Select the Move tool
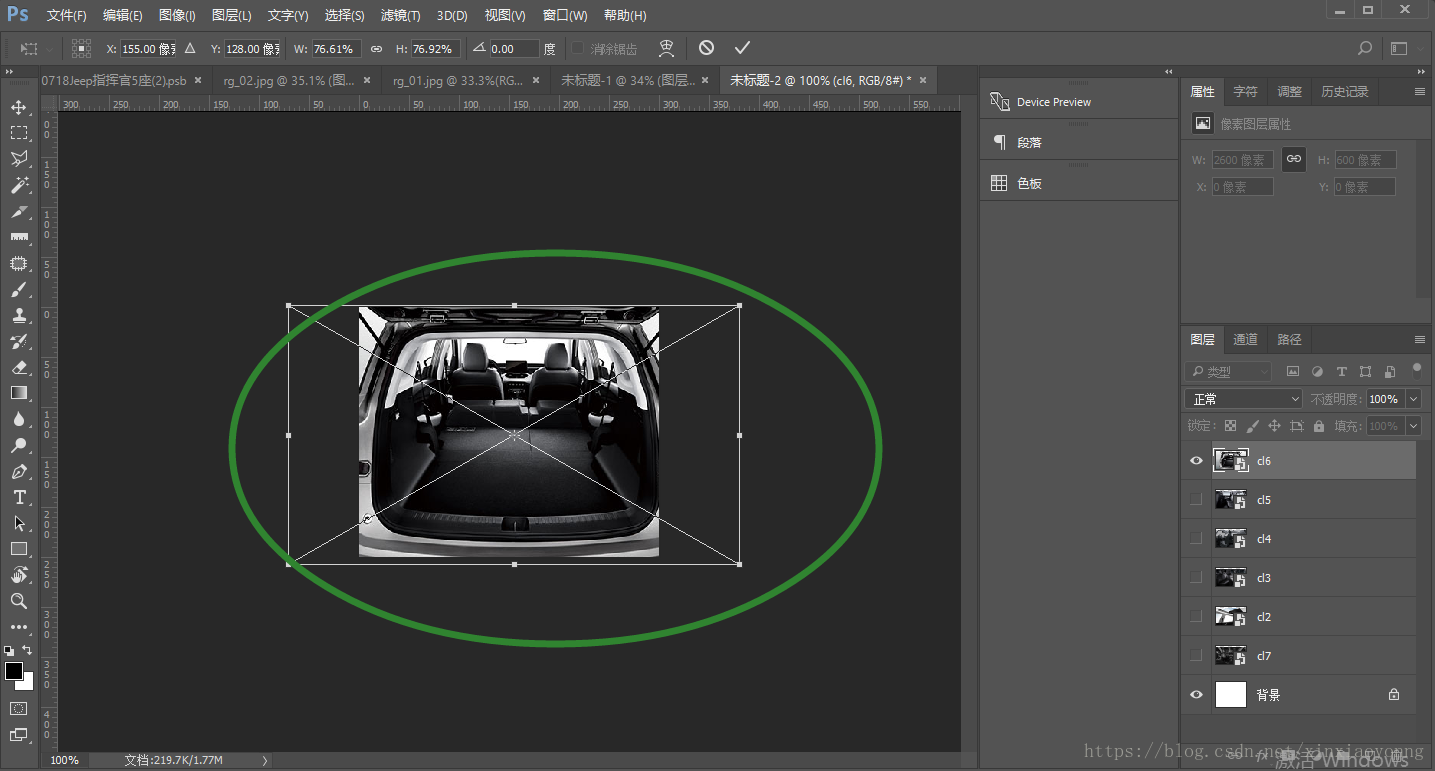The width and height of the screenshot is (1435, 771). [x=19, y=107]
